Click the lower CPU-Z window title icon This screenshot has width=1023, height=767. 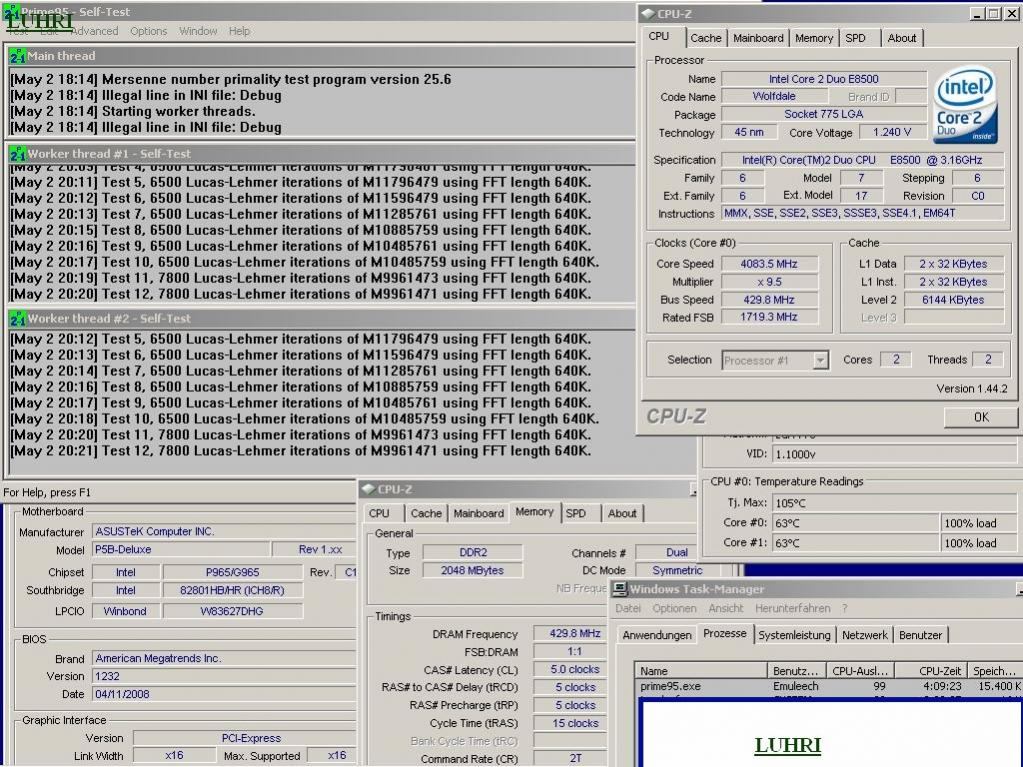coord(369,489)
